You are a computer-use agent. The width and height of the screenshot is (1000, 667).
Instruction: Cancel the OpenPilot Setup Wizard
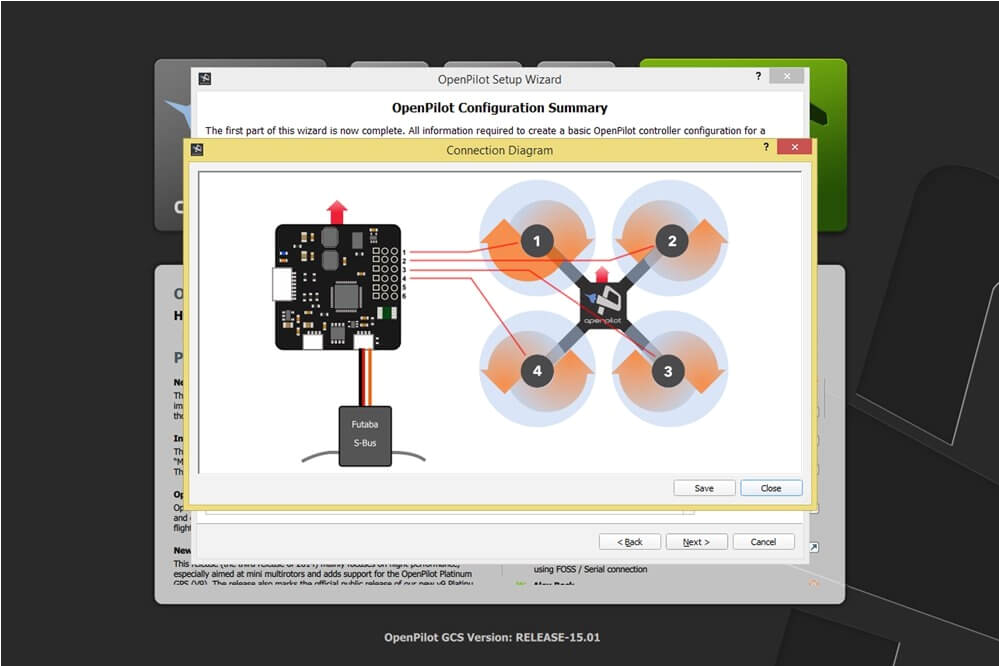763,541
